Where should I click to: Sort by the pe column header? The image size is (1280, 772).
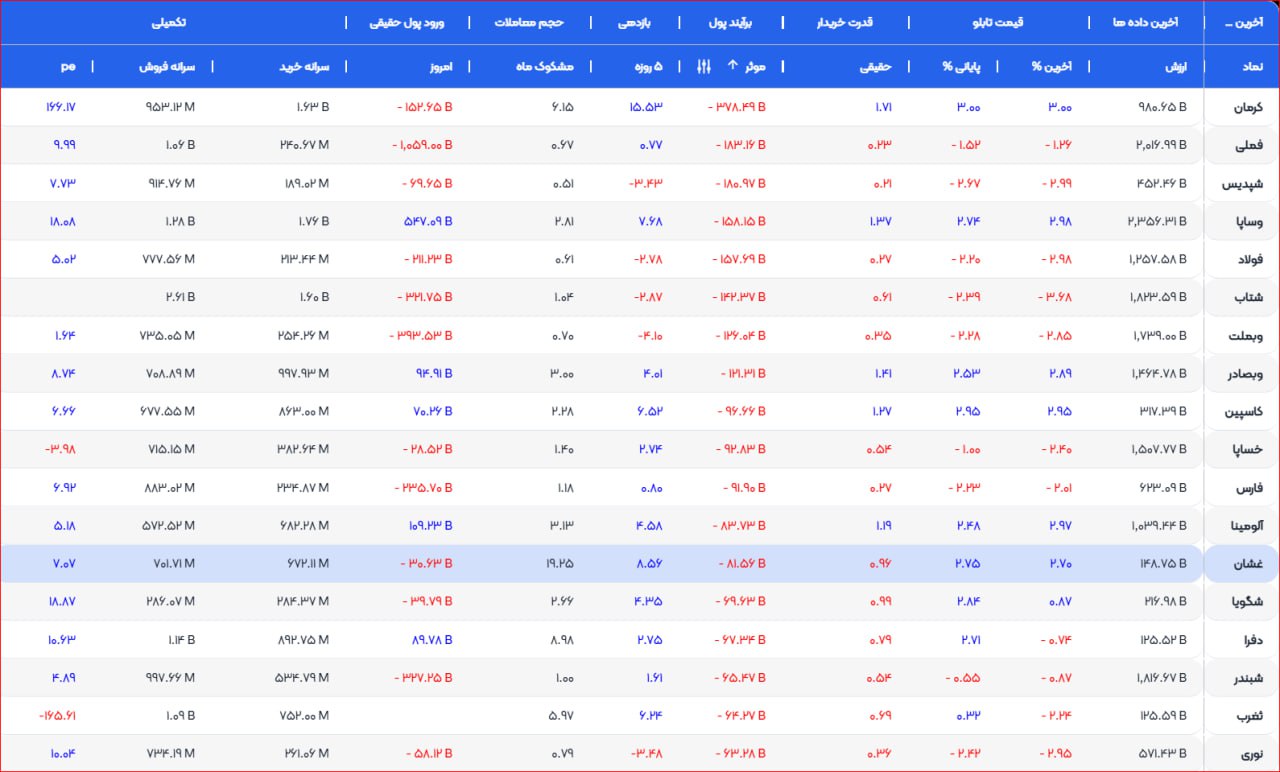[68, 66]
